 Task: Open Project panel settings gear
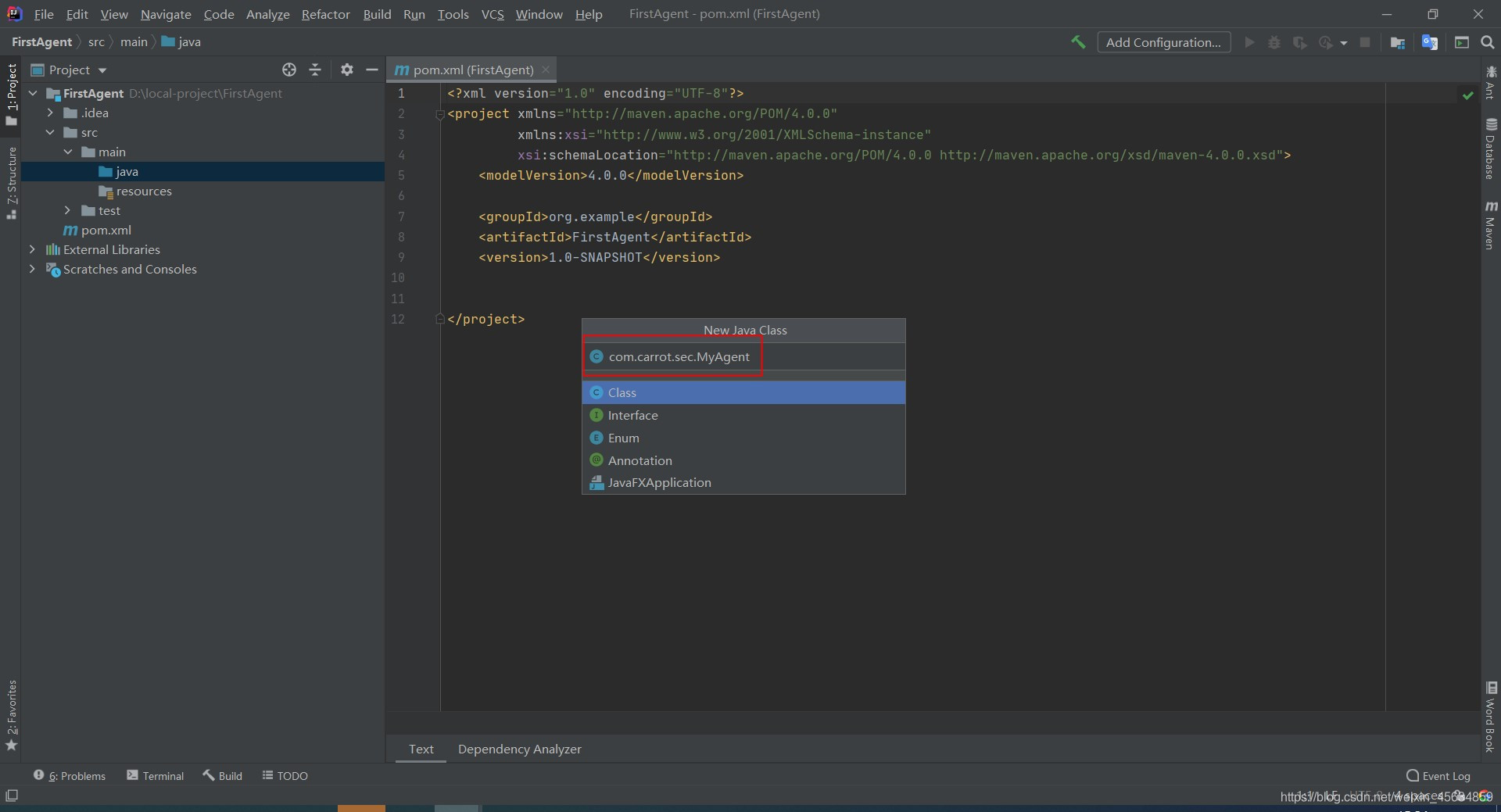tap(347, 70)
